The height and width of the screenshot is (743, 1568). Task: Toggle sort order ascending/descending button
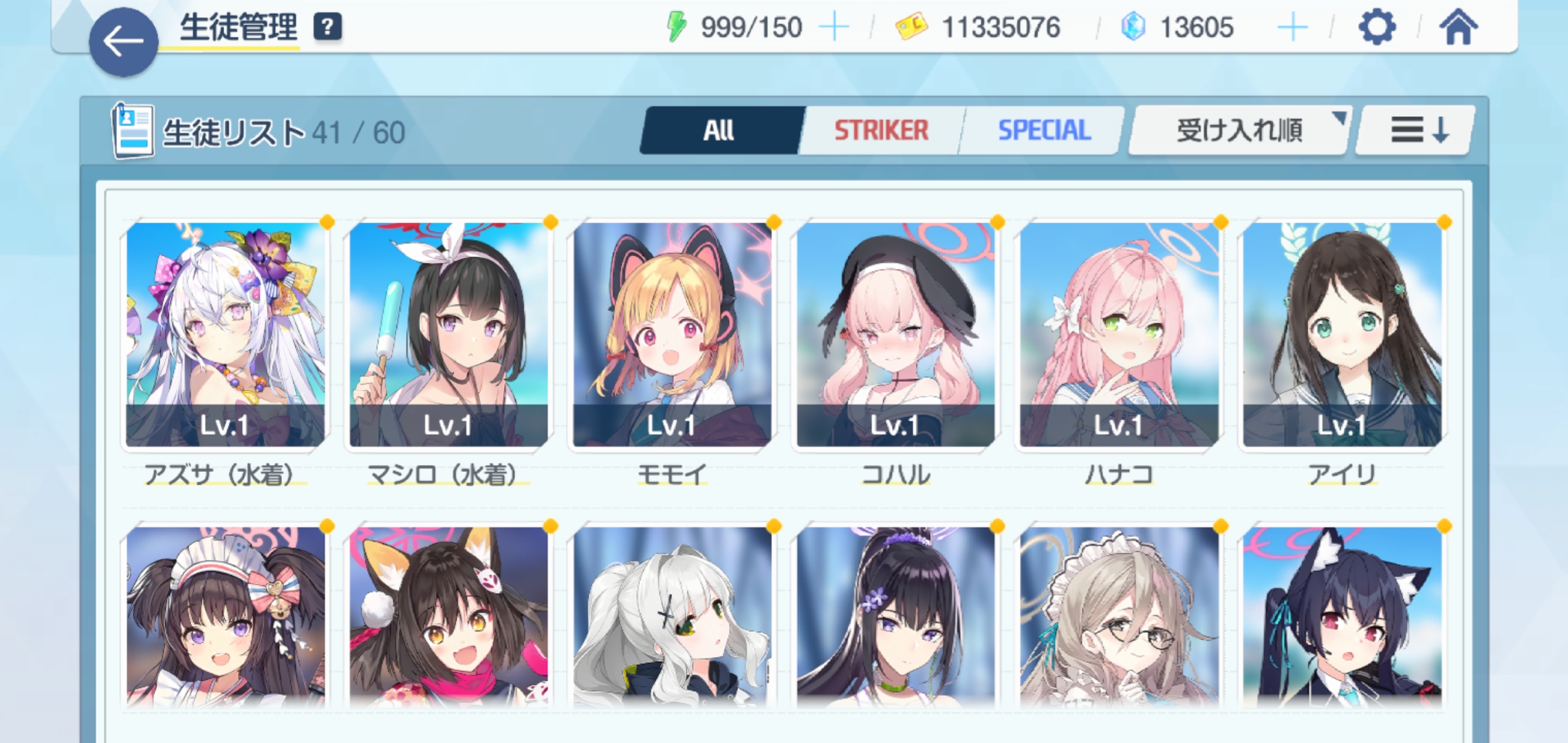tap(1417, 129)
